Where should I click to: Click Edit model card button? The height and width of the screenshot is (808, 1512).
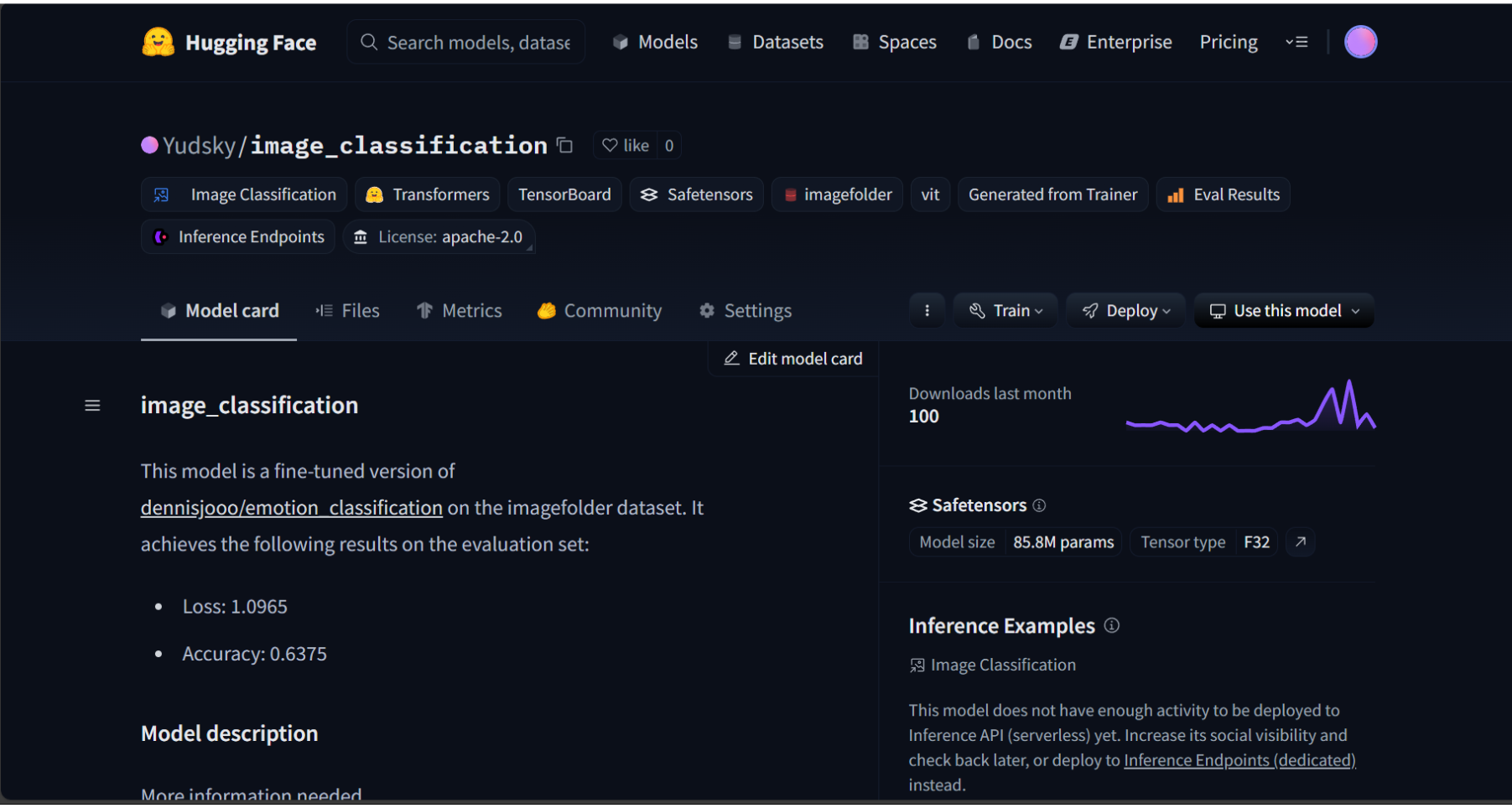[x=792, y=359]
